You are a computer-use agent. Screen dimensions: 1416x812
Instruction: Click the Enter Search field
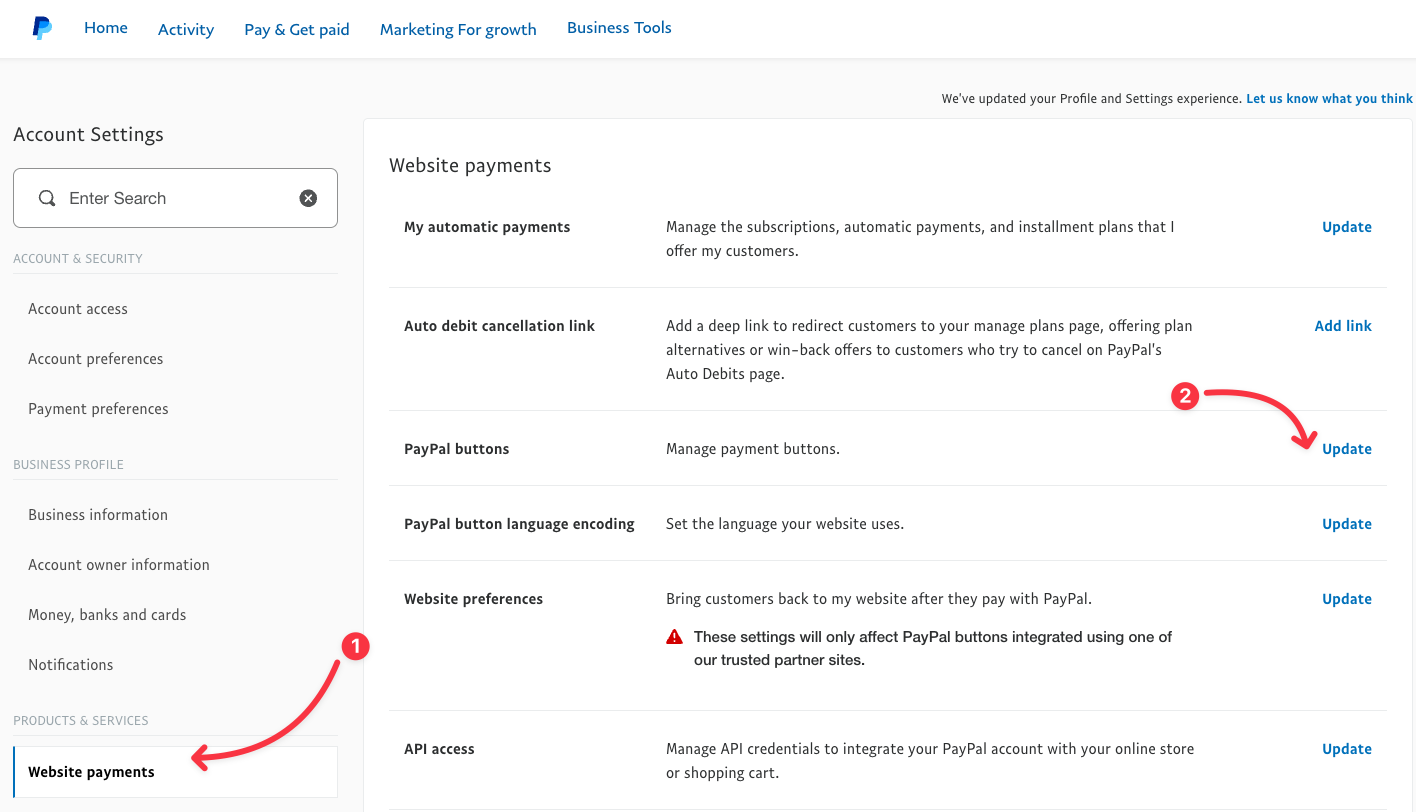(x=175, y=198)
